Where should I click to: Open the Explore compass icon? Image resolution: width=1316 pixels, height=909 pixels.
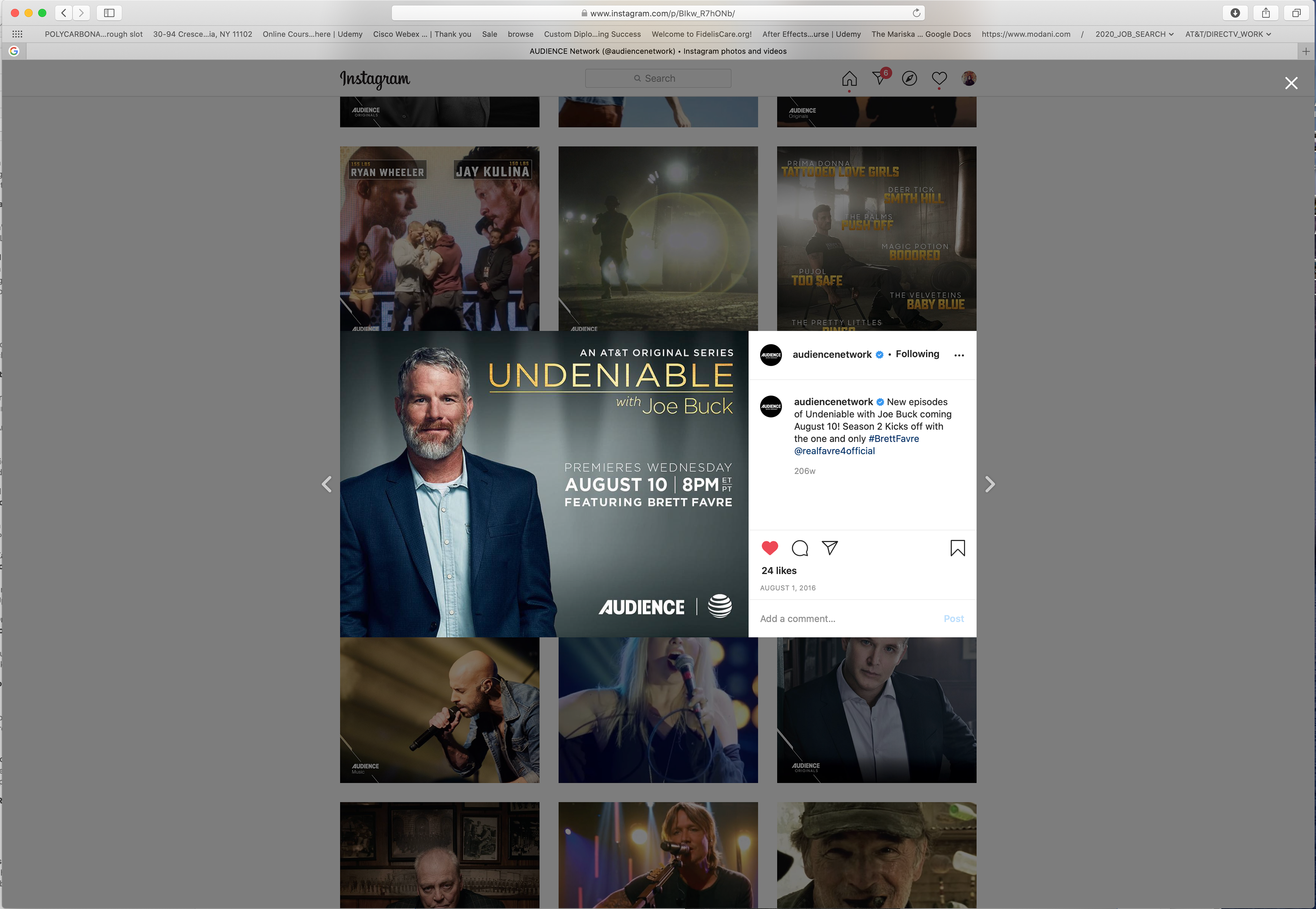point(910,78)
